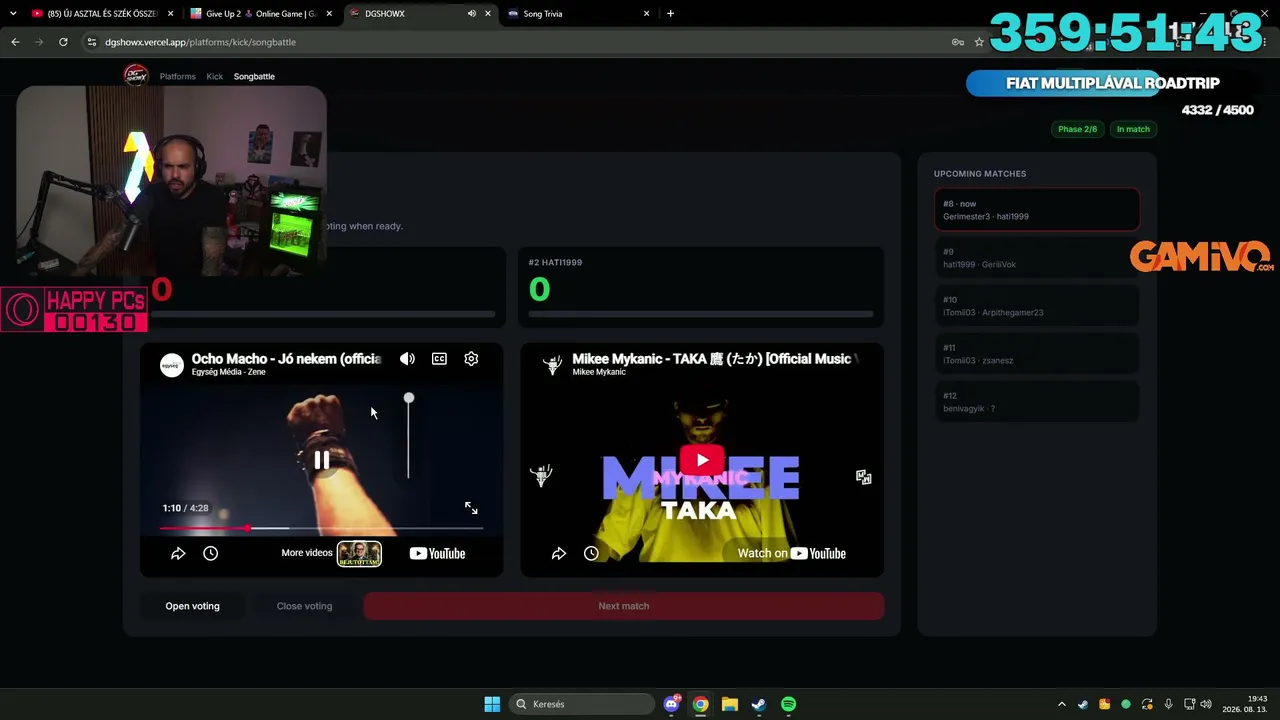Click the Open voting button
This screenshot has height=720, width=1280.
point(192,606)
